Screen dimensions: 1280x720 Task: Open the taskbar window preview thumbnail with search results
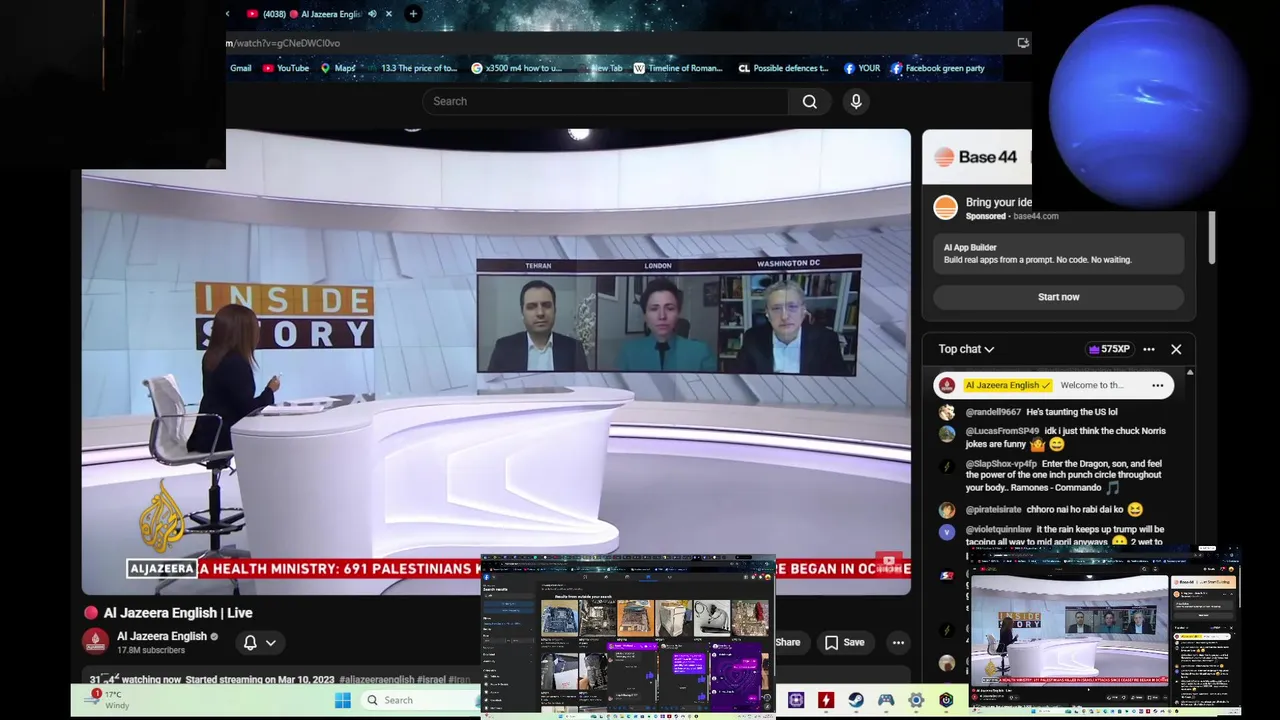click(628, 637)
